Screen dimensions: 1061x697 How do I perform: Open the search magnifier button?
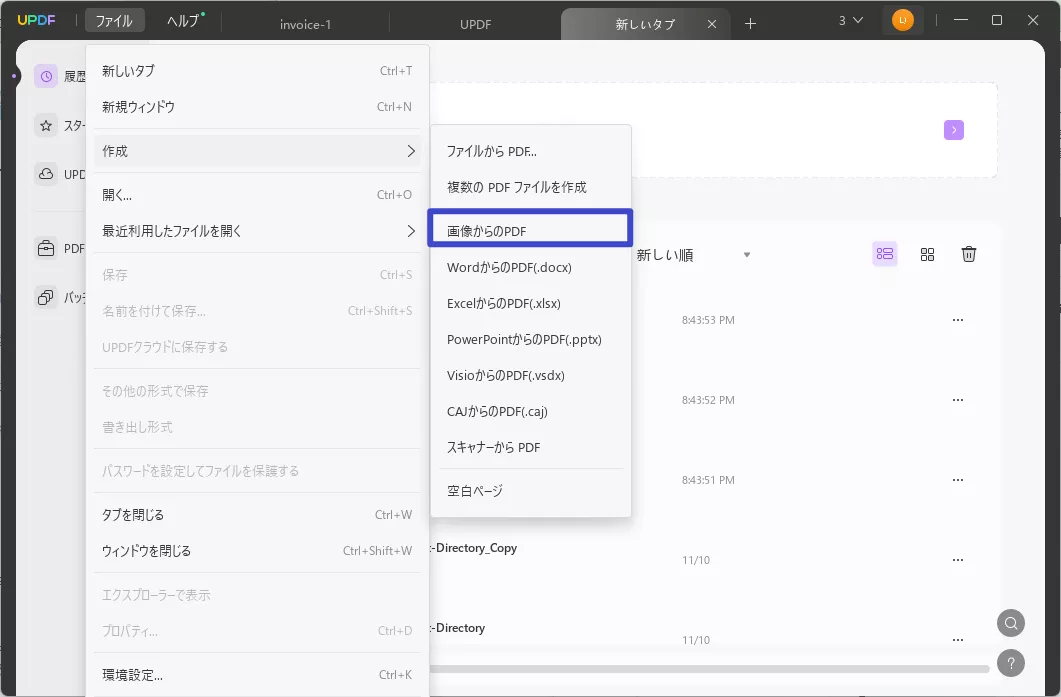pos(1011,623)
